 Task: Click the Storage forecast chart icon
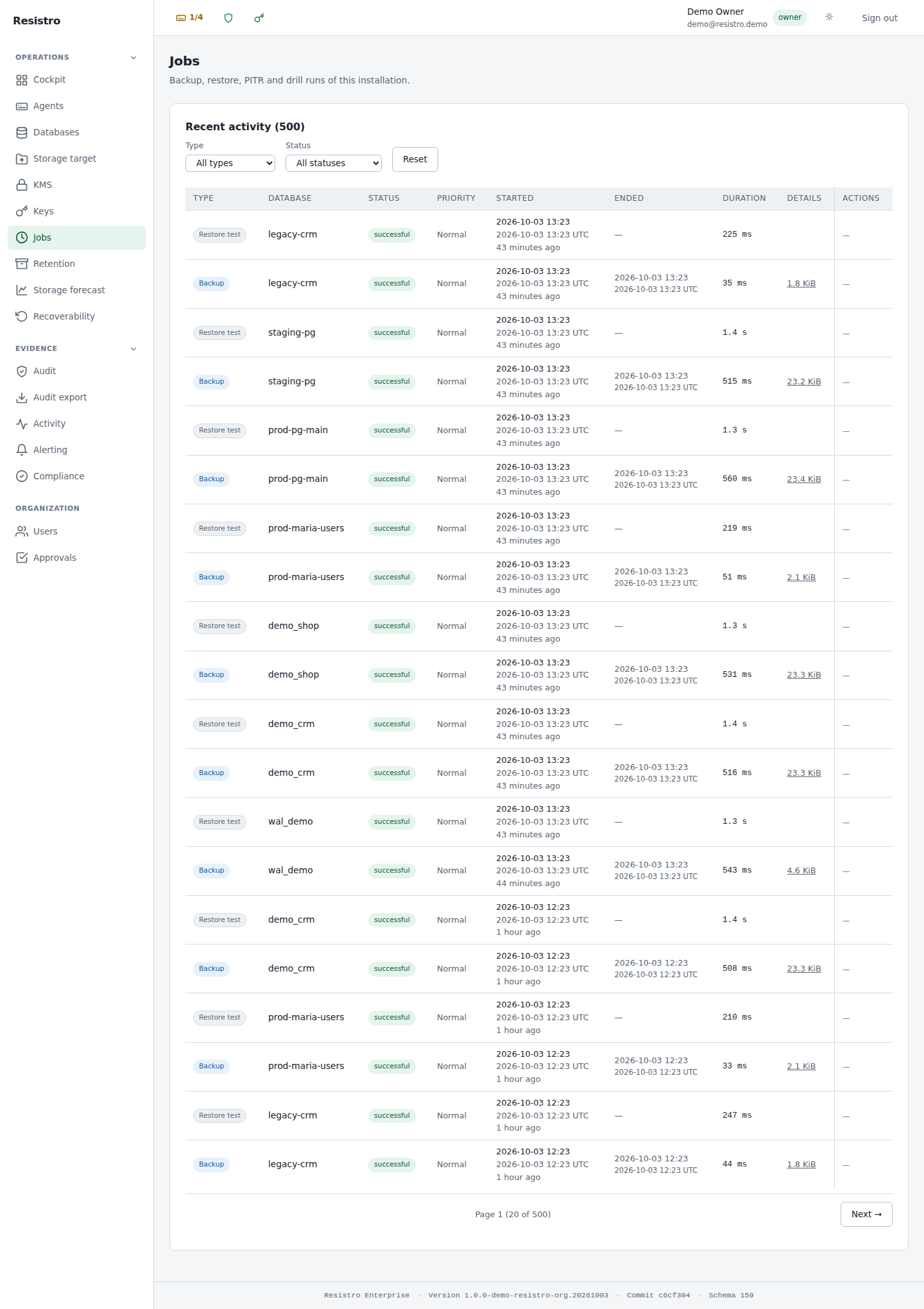pyautogui.click(x=22, y=291)
